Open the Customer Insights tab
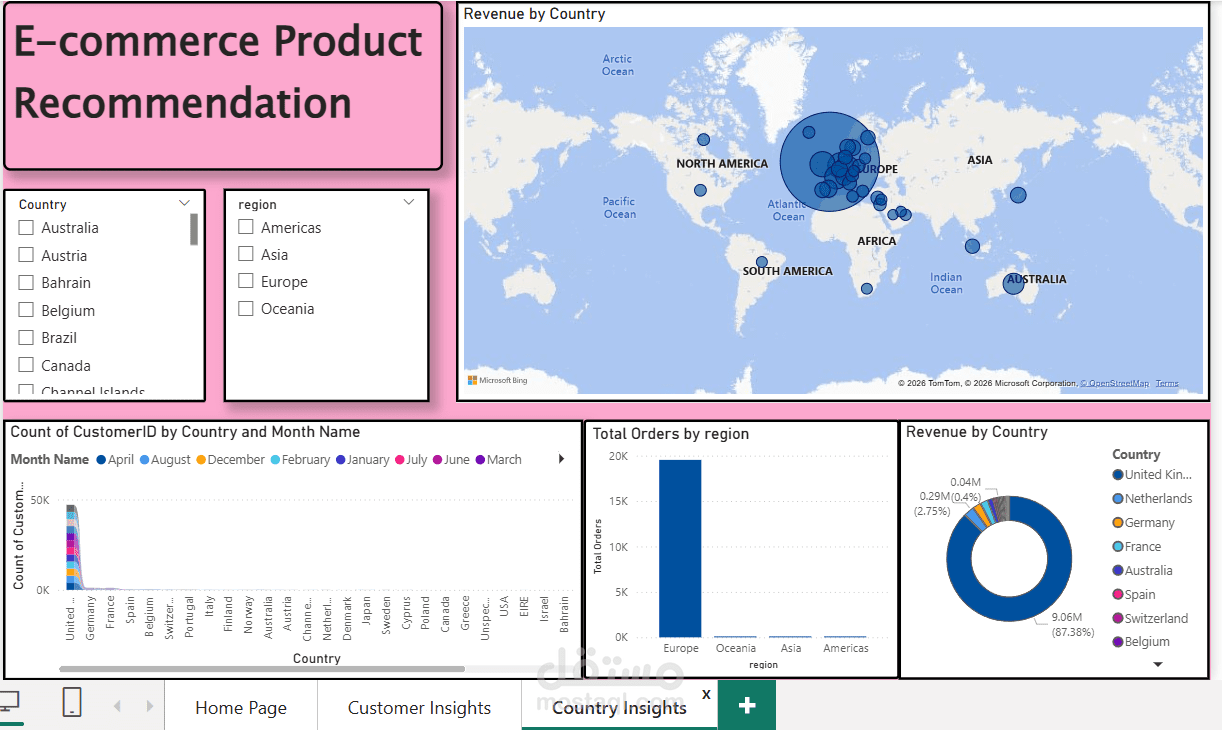The height and width of the screenshot is (730, 1222). (x=419, y=707)
